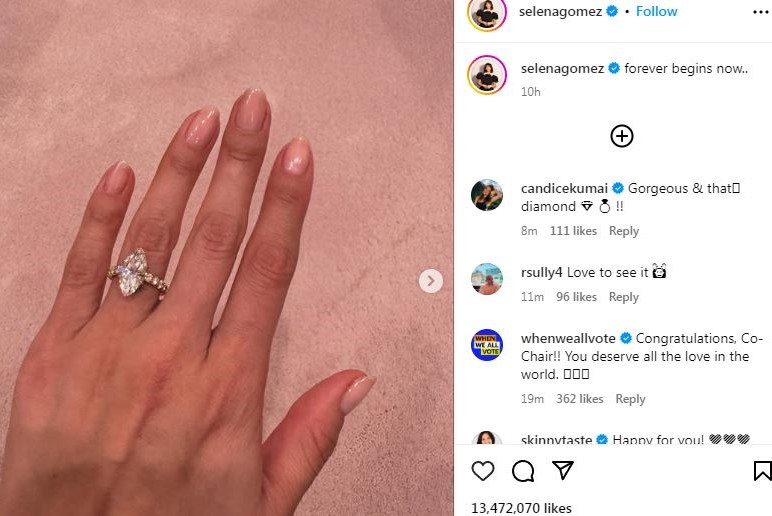The width and height of the screenshot is (772, 516).
Task: Show the 362 likes on whenweallvote's comment
Action: pos(579,399)
